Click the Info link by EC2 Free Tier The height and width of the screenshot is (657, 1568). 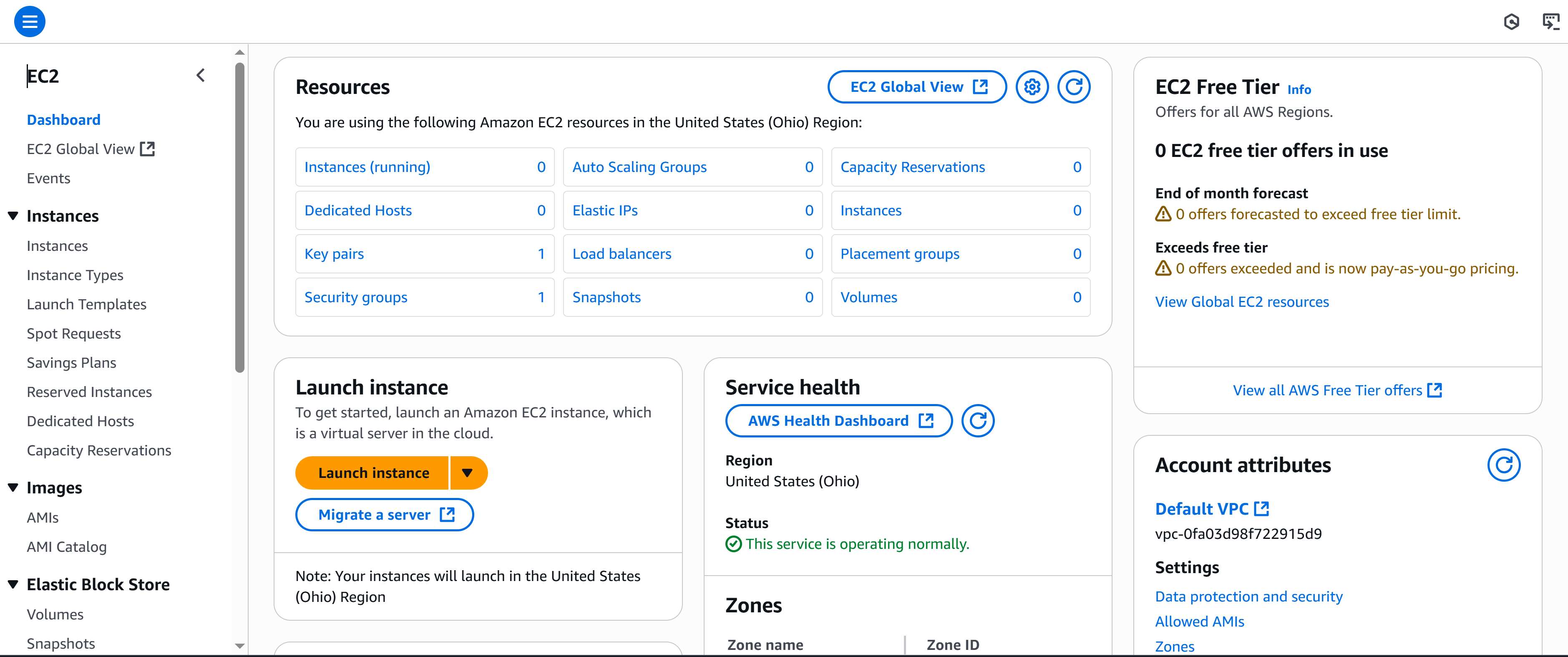pos(1299,89)
